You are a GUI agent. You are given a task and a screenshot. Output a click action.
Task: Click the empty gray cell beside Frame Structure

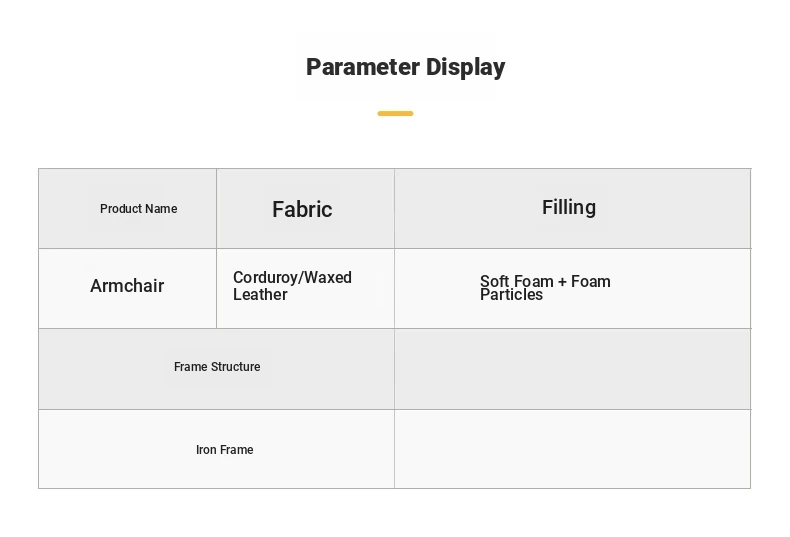click(x=572, y=369)
